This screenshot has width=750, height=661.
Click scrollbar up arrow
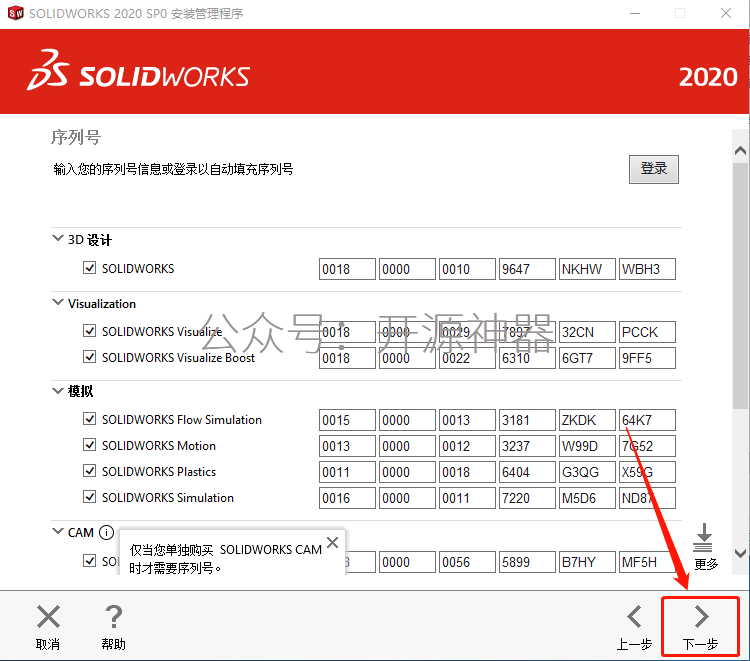[x=740, y=151]
